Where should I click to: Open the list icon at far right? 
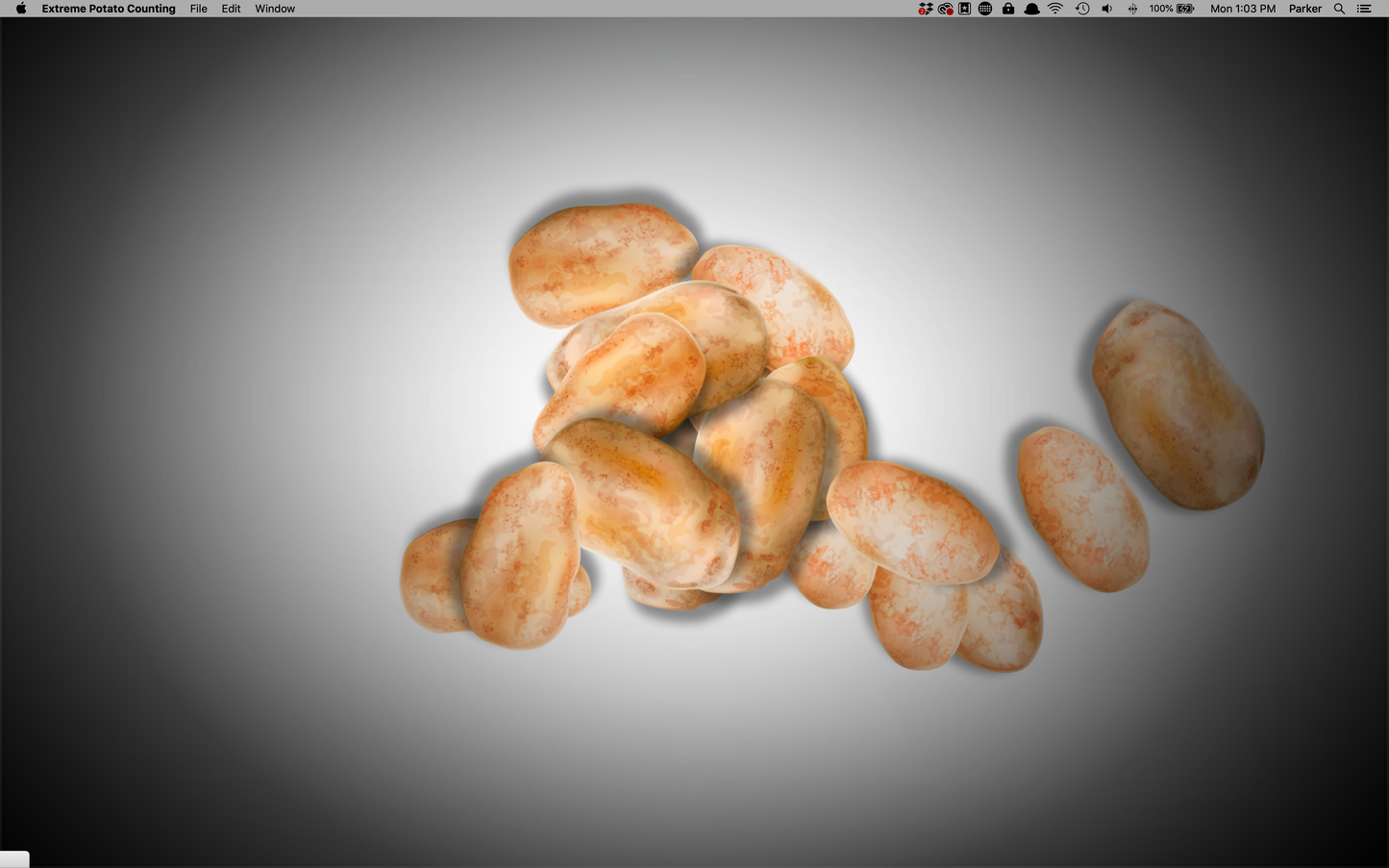(x=1363, y=9)
